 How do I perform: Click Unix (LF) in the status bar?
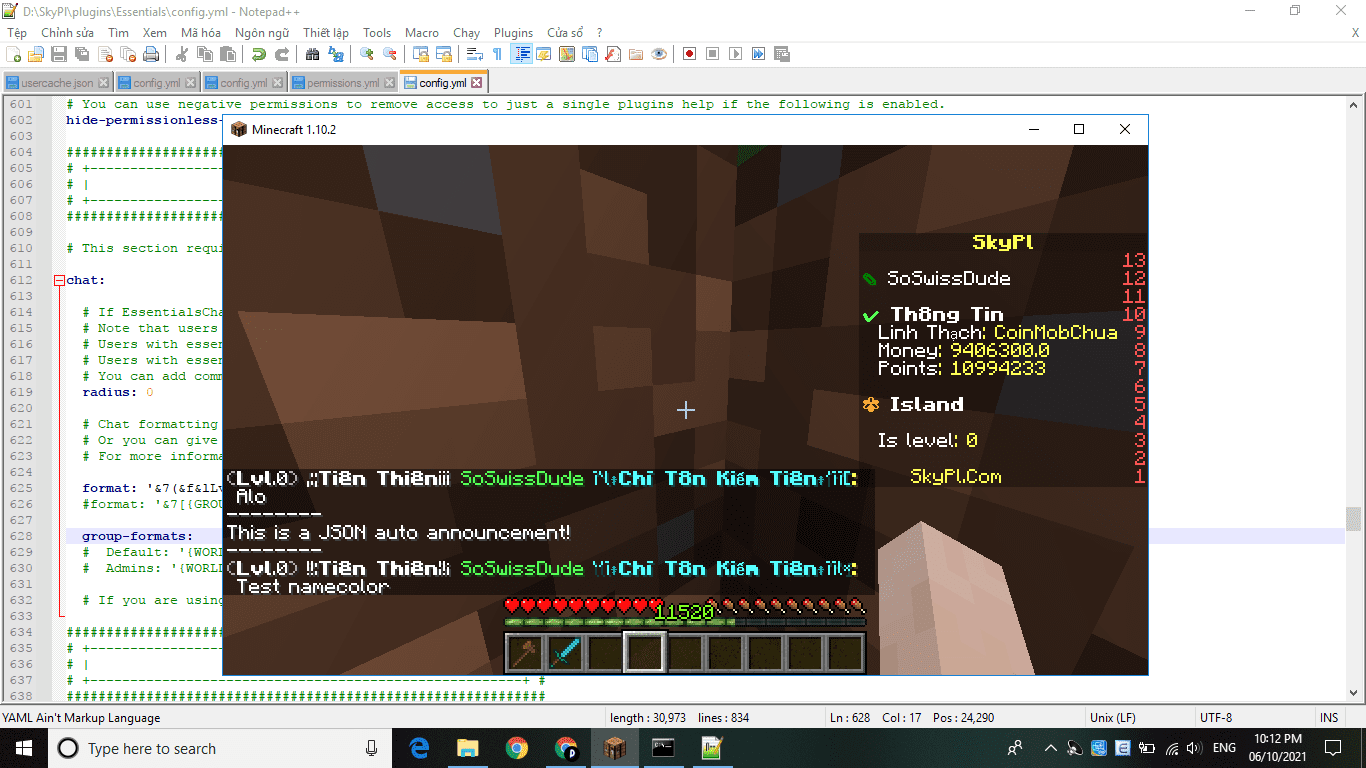[x=1112, y=718]
